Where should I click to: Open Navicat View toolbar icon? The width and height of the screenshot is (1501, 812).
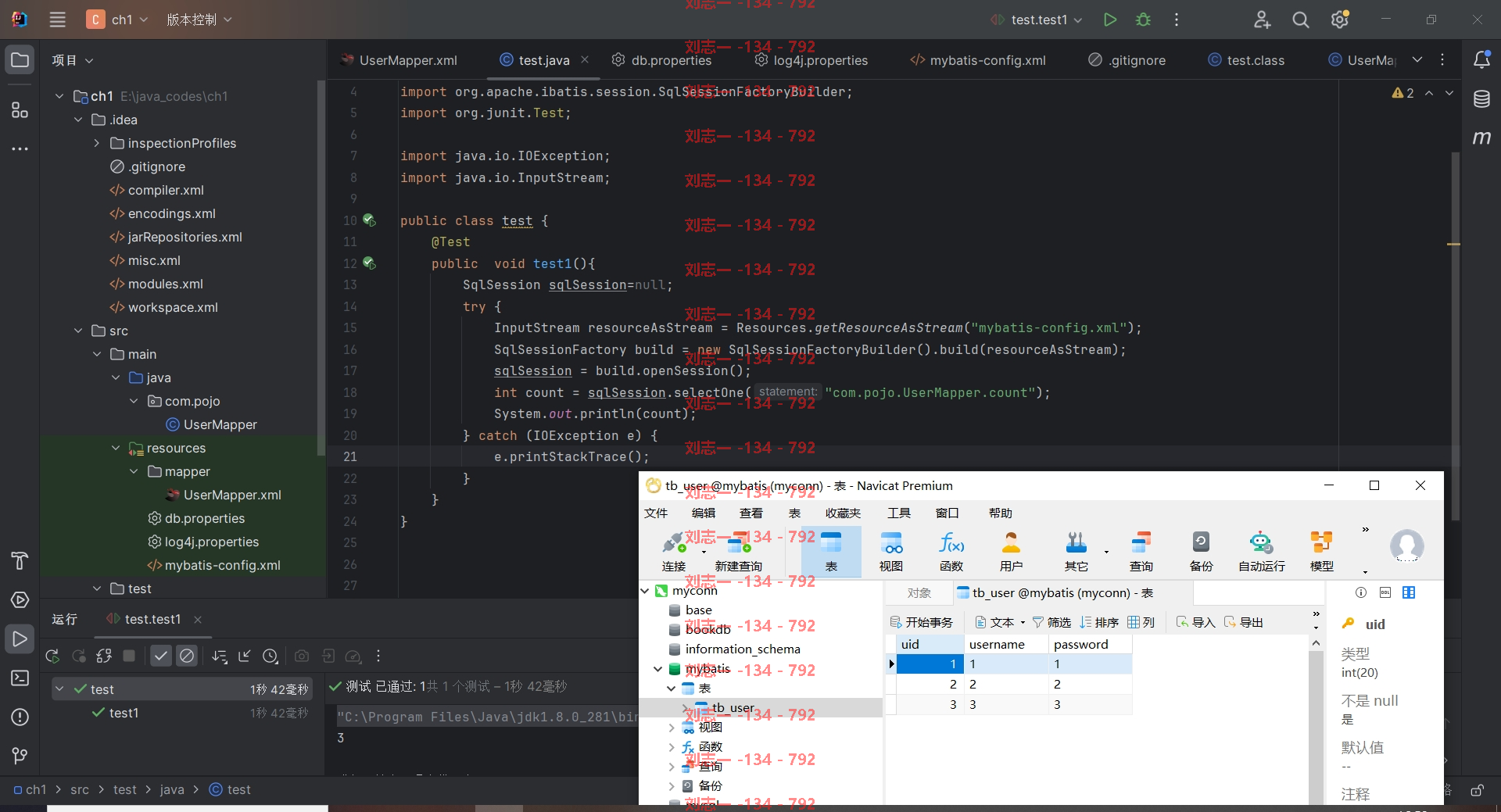point(891,552)
